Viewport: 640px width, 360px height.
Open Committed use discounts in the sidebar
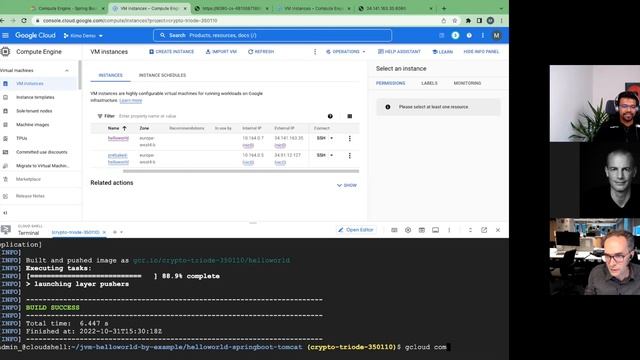pyautogui.click(x=42, y=152)
